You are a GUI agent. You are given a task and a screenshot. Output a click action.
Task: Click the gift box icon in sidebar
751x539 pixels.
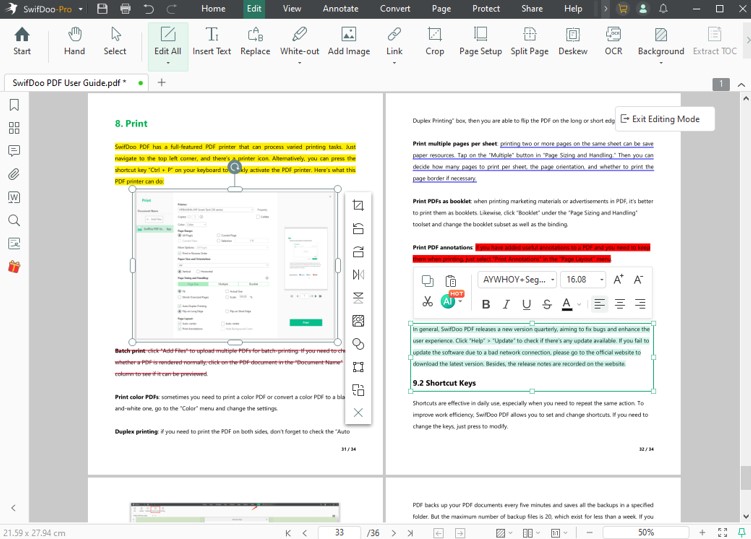(14, 266)
